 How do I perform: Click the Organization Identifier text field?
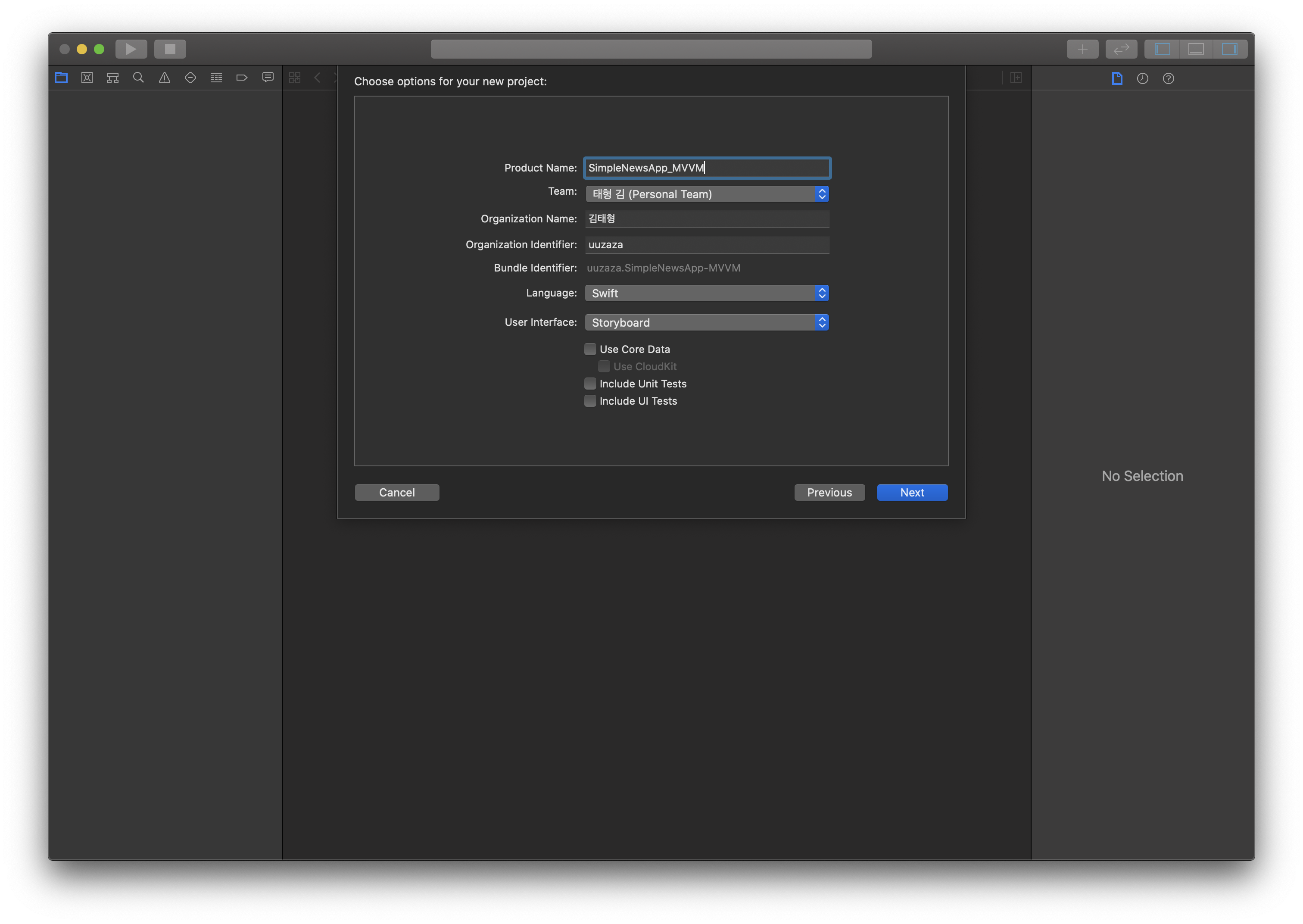[x=706, y=245]
